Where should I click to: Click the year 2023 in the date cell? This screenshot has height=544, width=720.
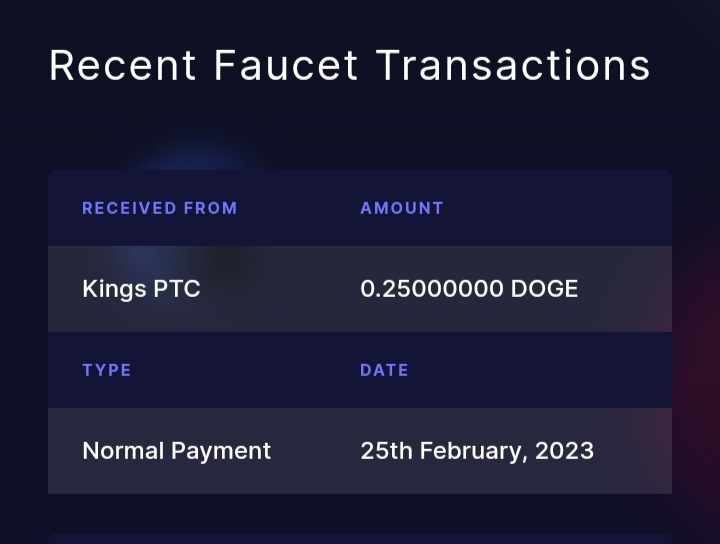564,451
